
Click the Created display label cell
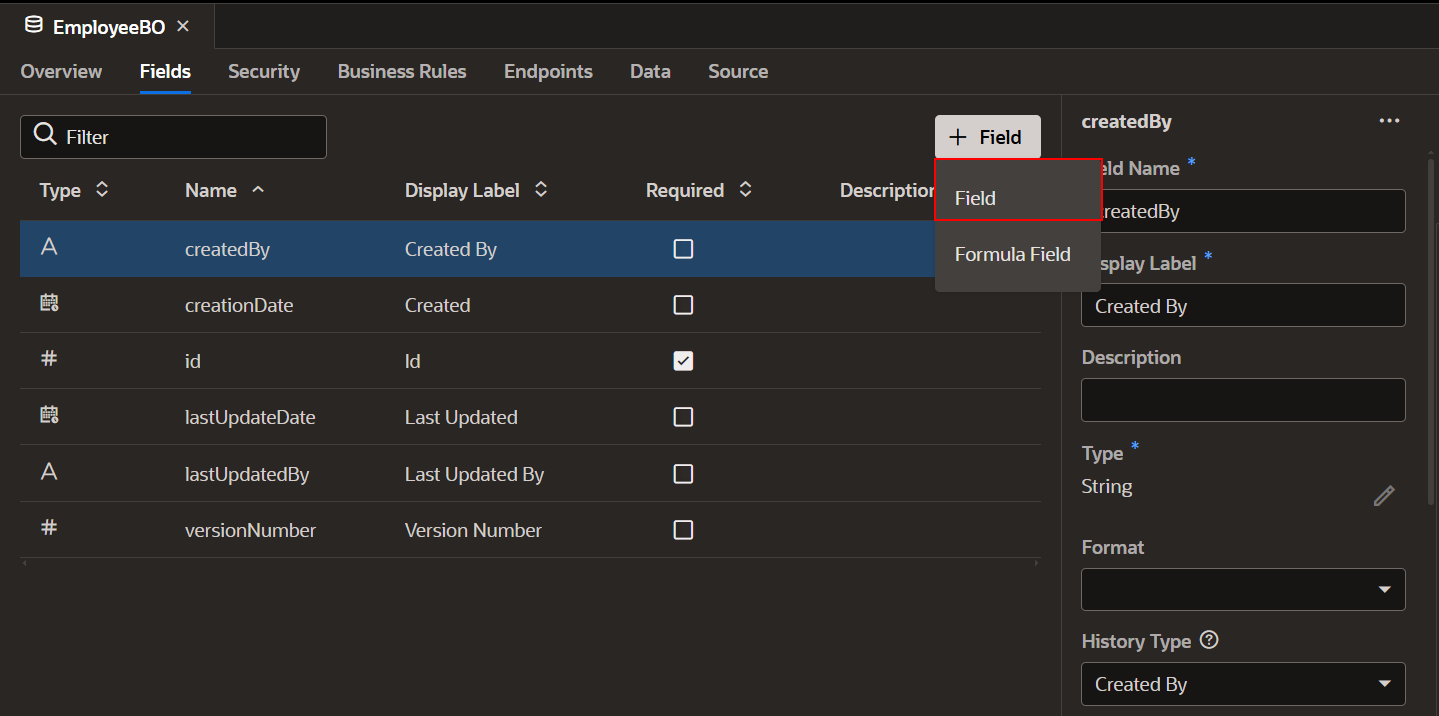point(437,305)
